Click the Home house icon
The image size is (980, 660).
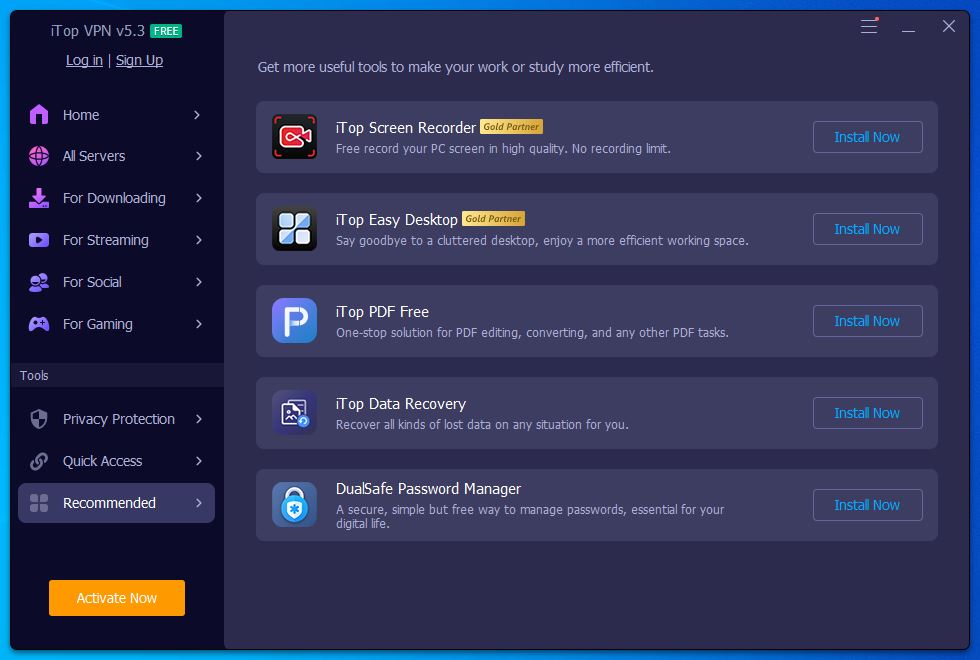click(x=39, y=114)
